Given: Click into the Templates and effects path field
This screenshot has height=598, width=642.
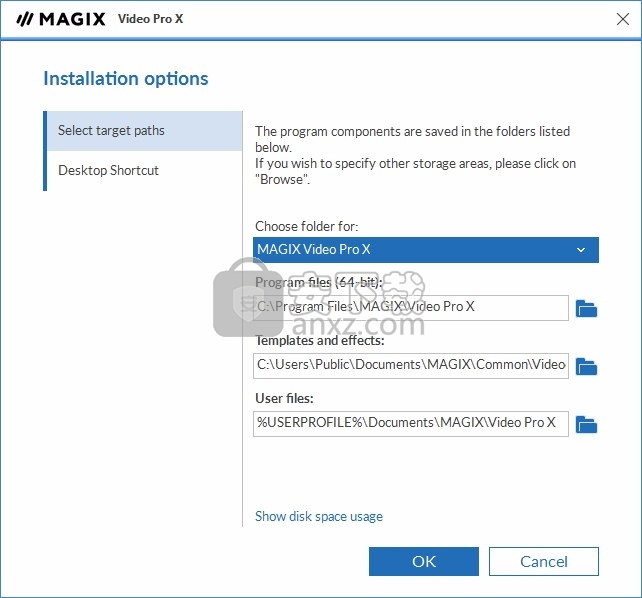Looking at the screenshot, I should click(x=411, y=366).
